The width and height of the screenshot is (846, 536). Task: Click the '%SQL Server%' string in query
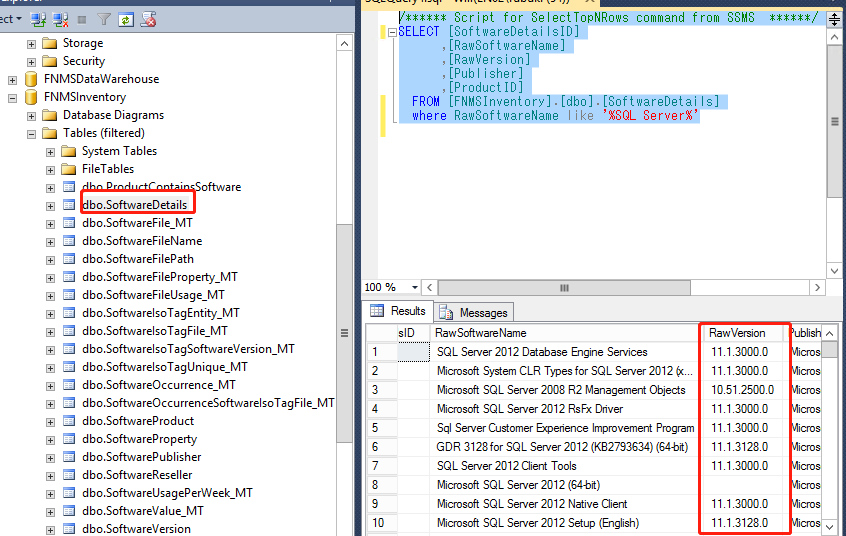point(651,116)
